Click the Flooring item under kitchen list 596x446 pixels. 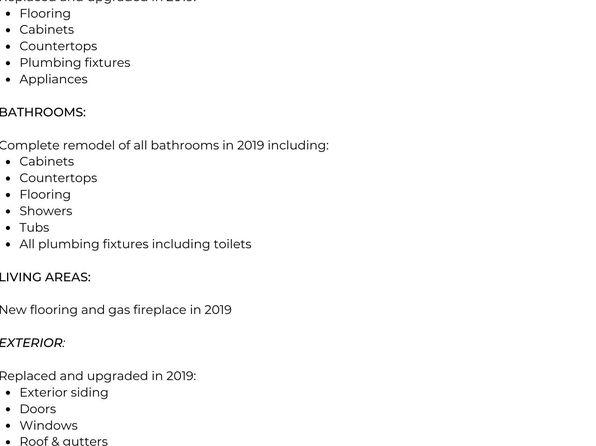click(45, 14)
